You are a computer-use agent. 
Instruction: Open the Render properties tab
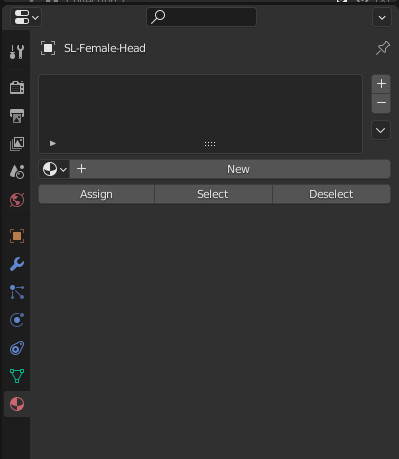tap(17, 87)
